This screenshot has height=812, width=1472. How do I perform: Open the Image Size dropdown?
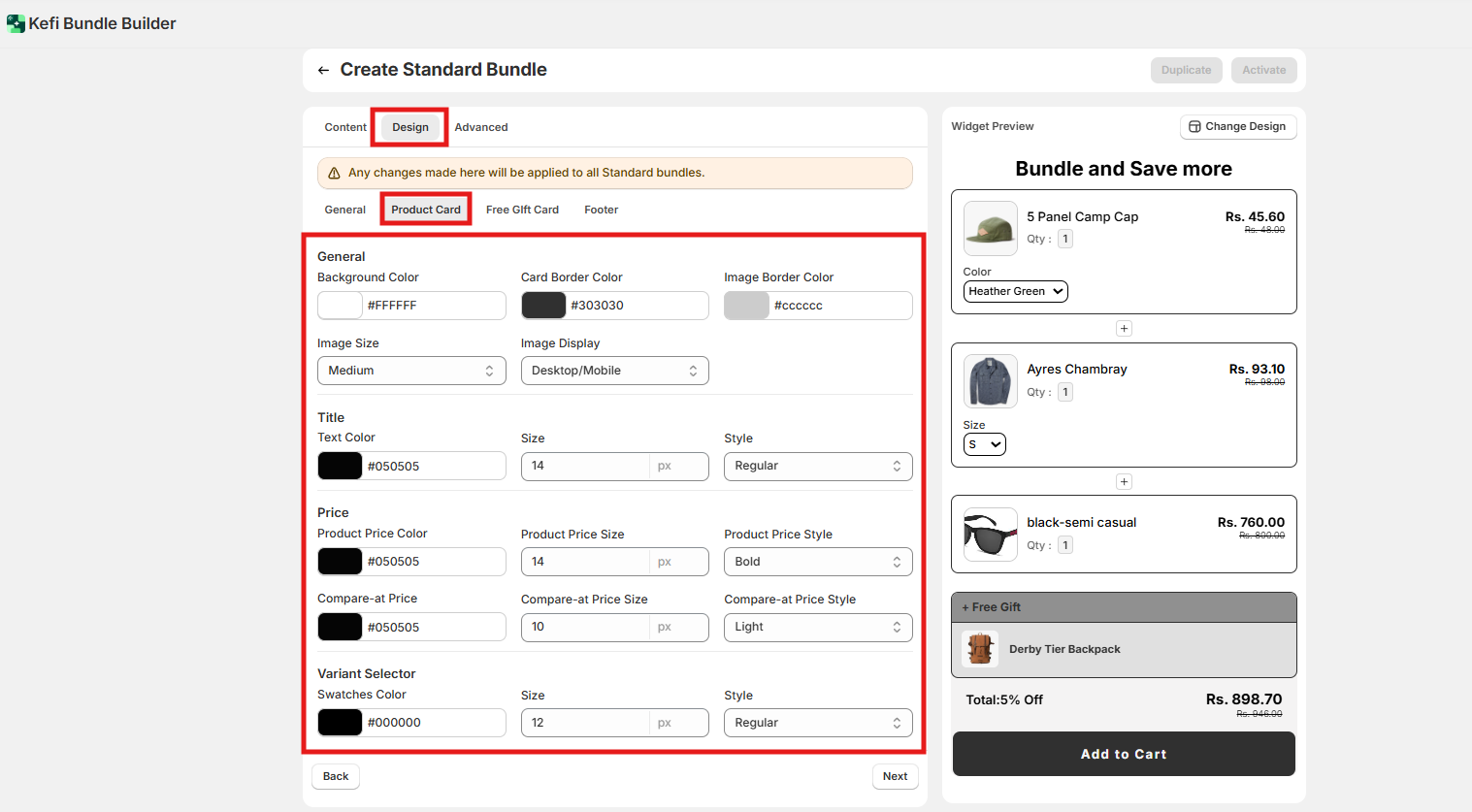click(x=411, y=371)
